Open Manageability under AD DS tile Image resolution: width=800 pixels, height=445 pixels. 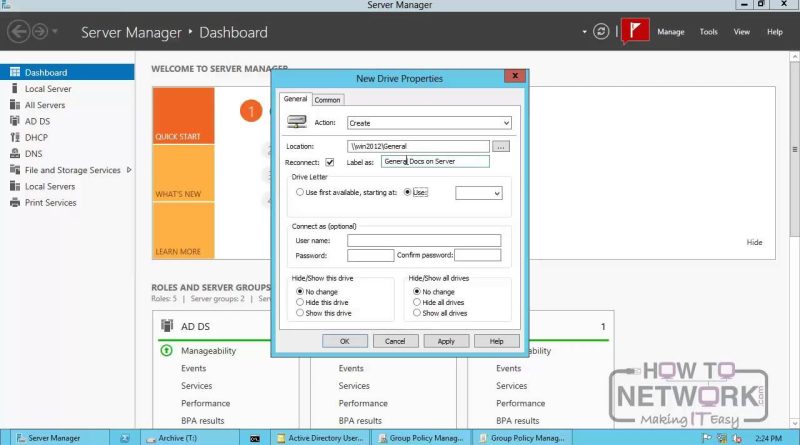point(208,351)
